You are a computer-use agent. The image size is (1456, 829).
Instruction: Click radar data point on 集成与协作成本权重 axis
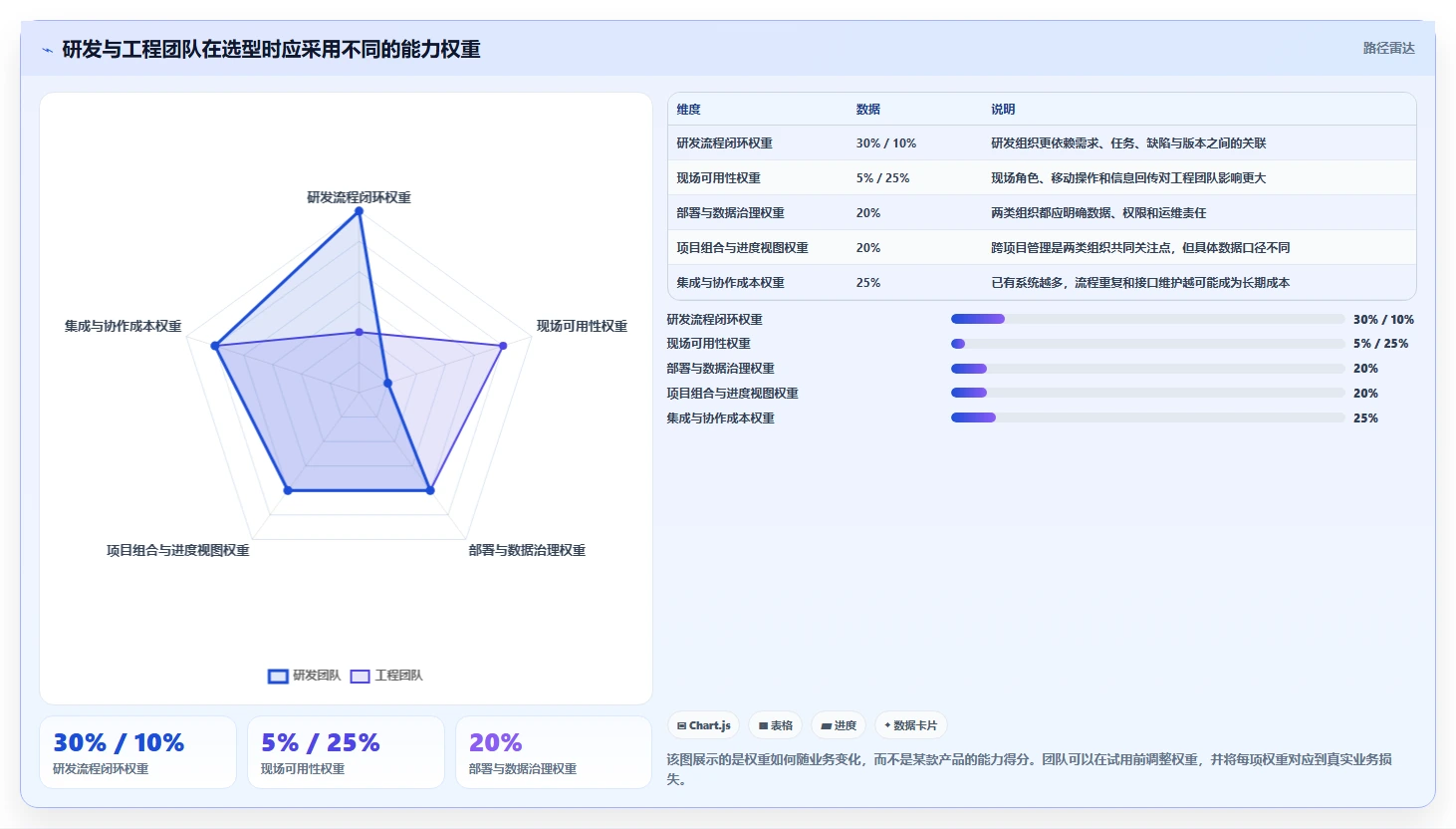[x=215, y=346]
